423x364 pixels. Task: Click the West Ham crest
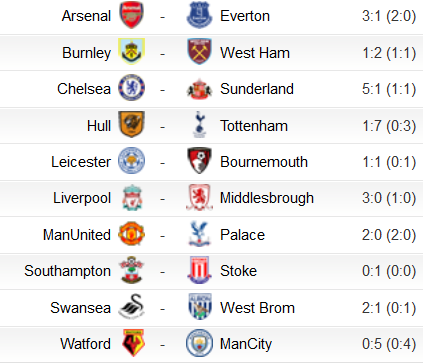[199, 52]
